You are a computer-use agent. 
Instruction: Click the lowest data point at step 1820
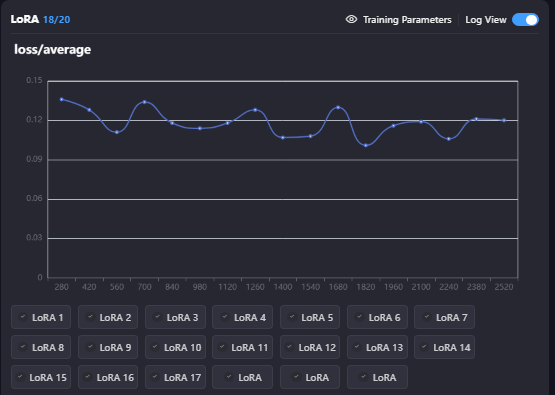coord(366,145)
